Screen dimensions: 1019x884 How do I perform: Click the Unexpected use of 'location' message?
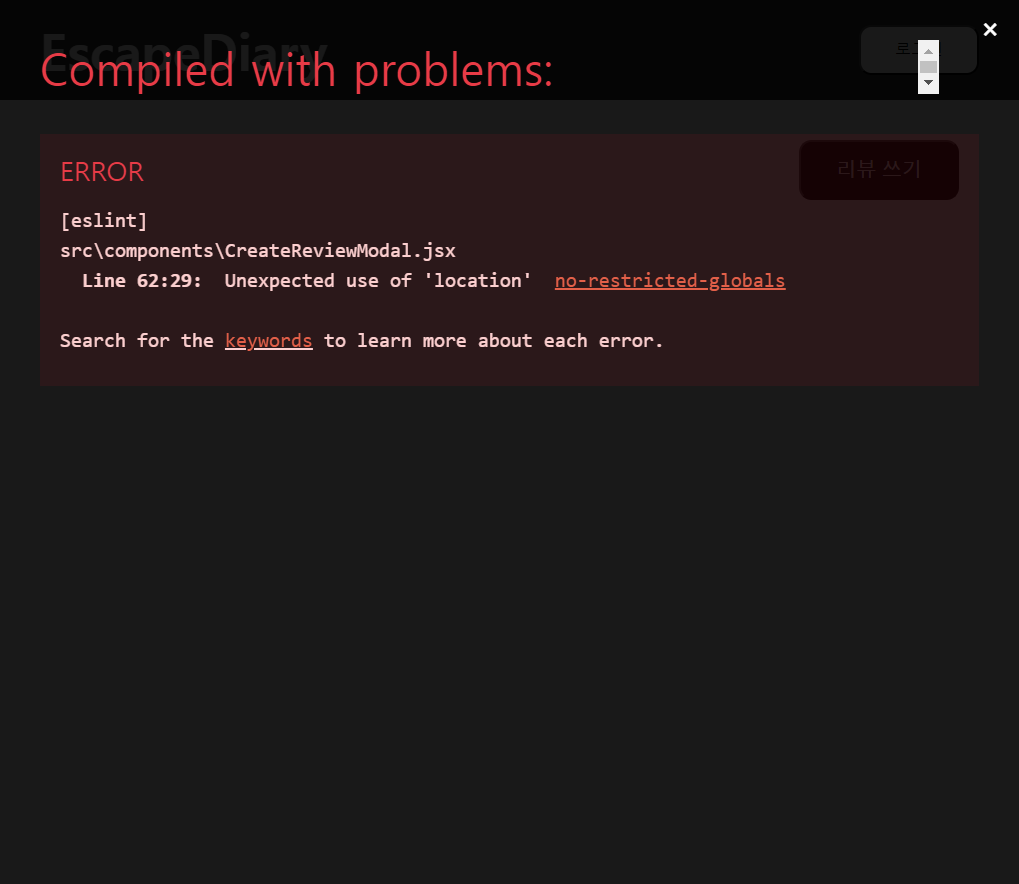(377, 281)
